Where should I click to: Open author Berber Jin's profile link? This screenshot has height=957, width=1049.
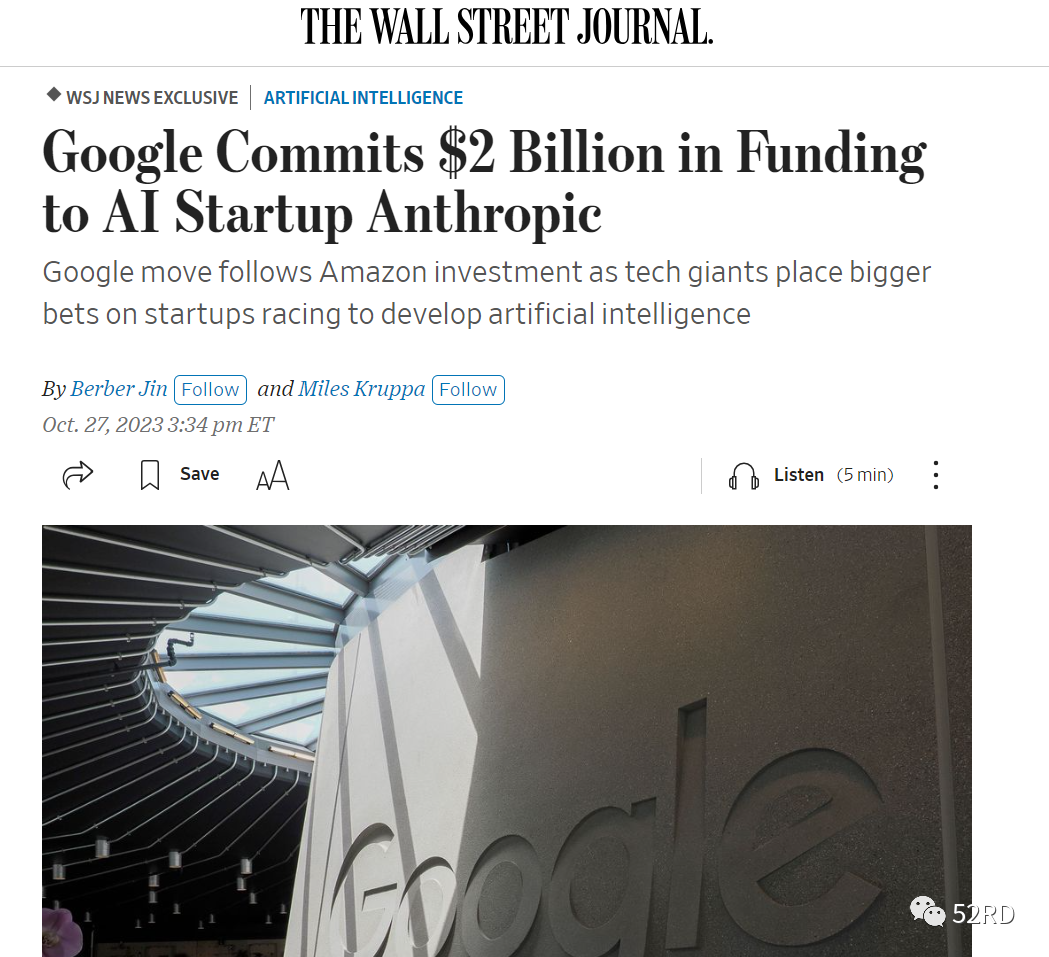pyautogui.click(x=119, y=389)
